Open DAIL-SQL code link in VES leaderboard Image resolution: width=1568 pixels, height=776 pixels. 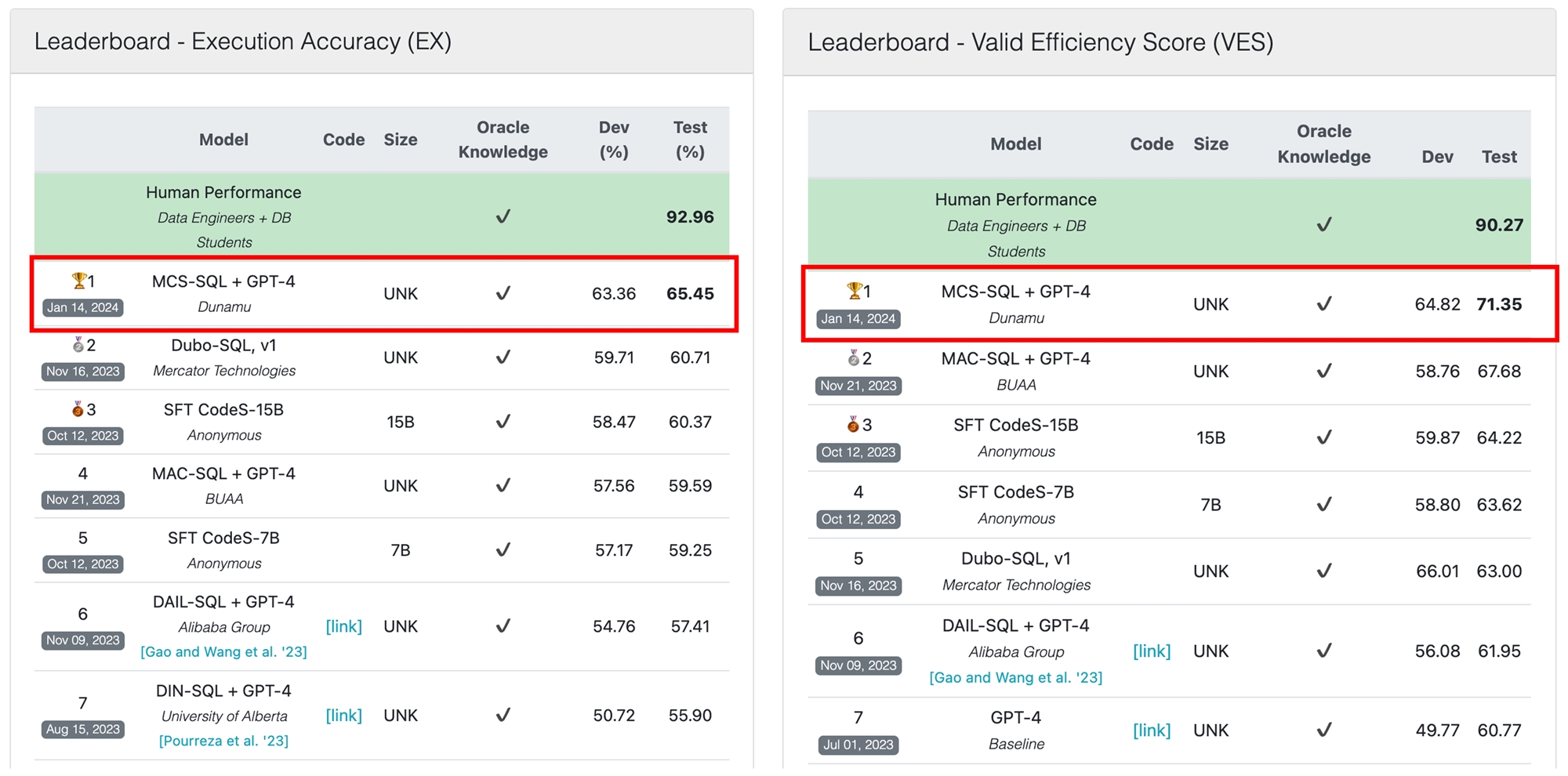1152,651
